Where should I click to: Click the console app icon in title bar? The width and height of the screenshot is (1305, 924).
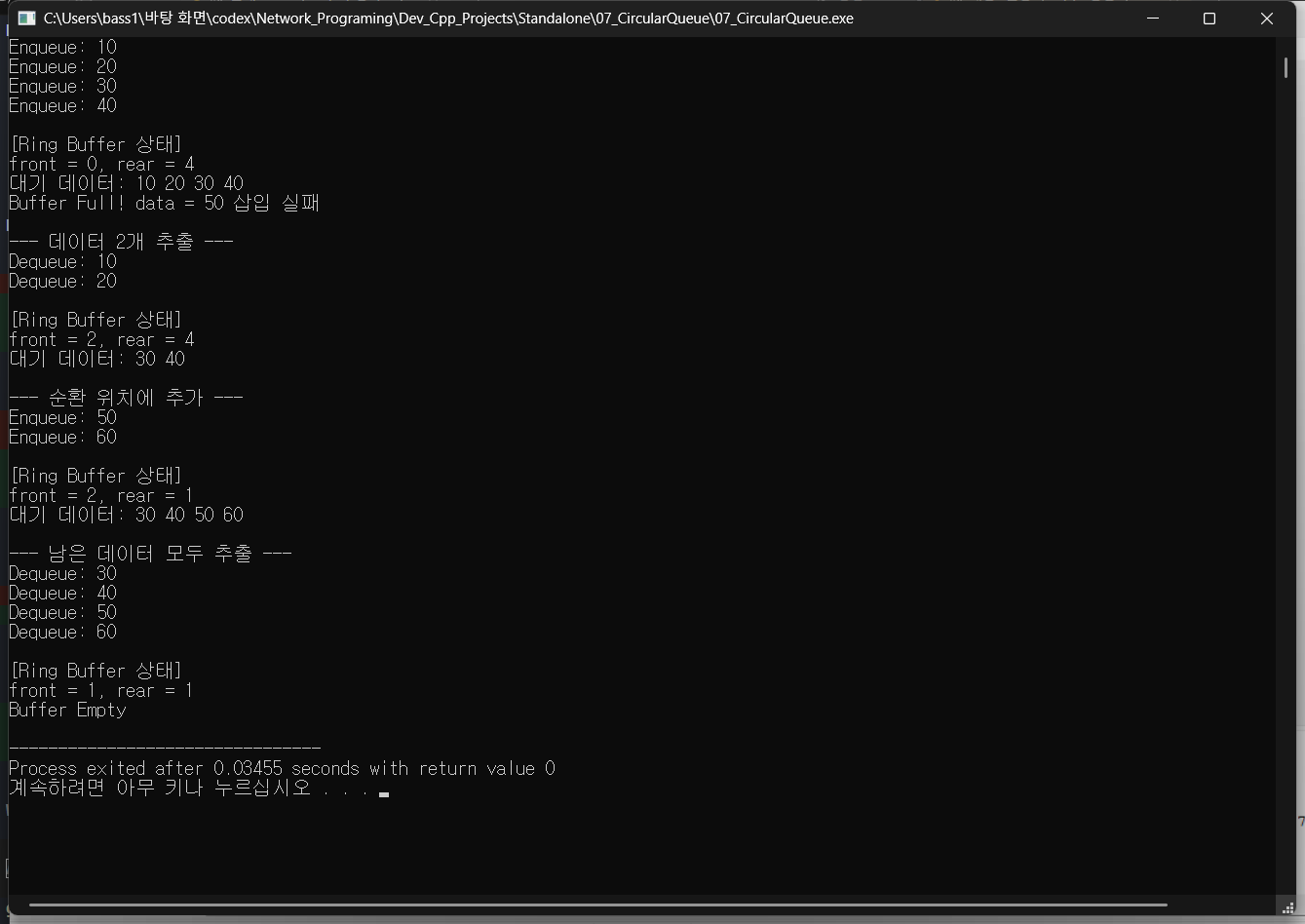(x=26, y=19)
